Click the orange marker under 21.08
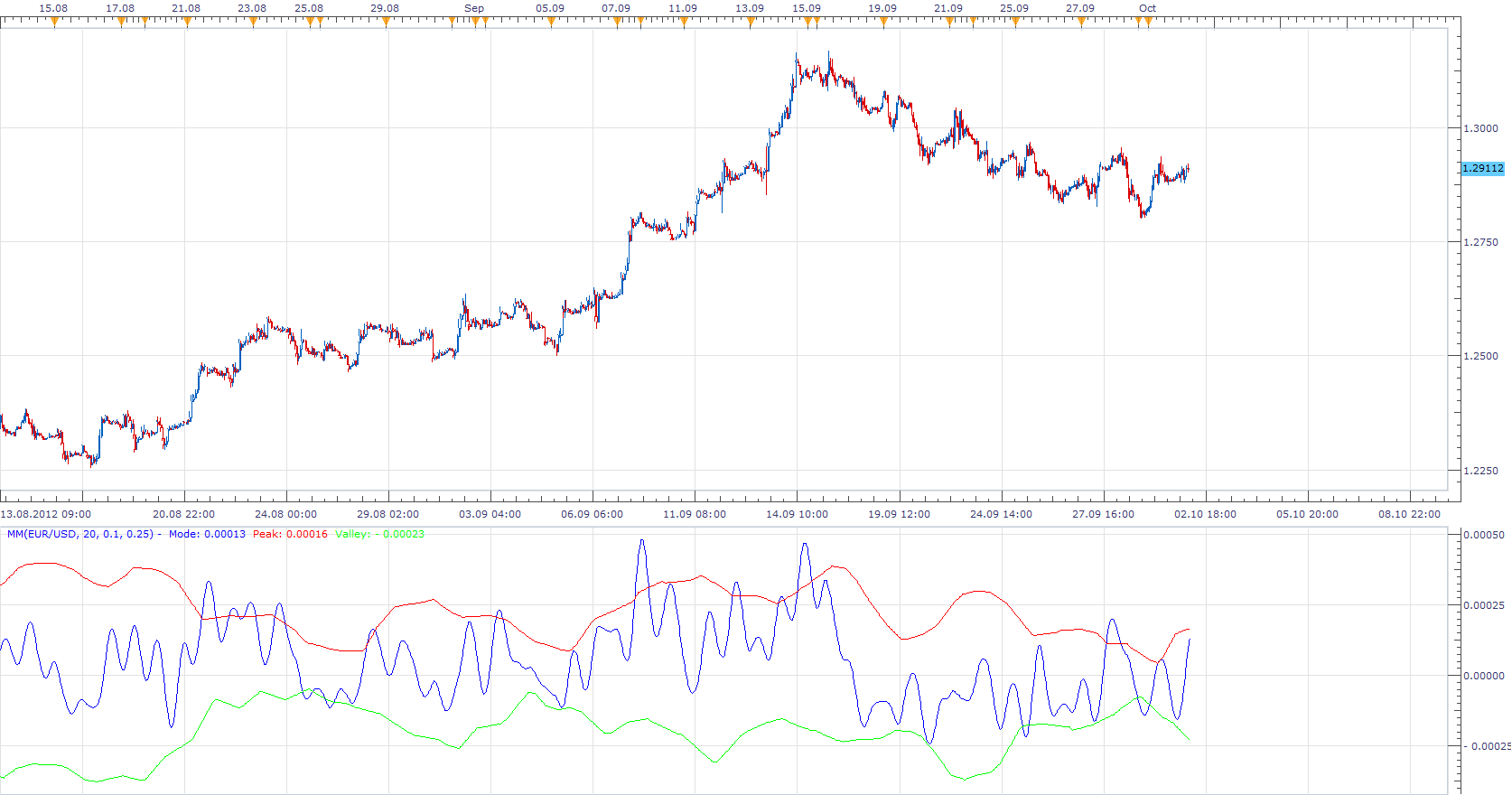The height and width of the screenshot is (795, 1512). tap(187, 23)
